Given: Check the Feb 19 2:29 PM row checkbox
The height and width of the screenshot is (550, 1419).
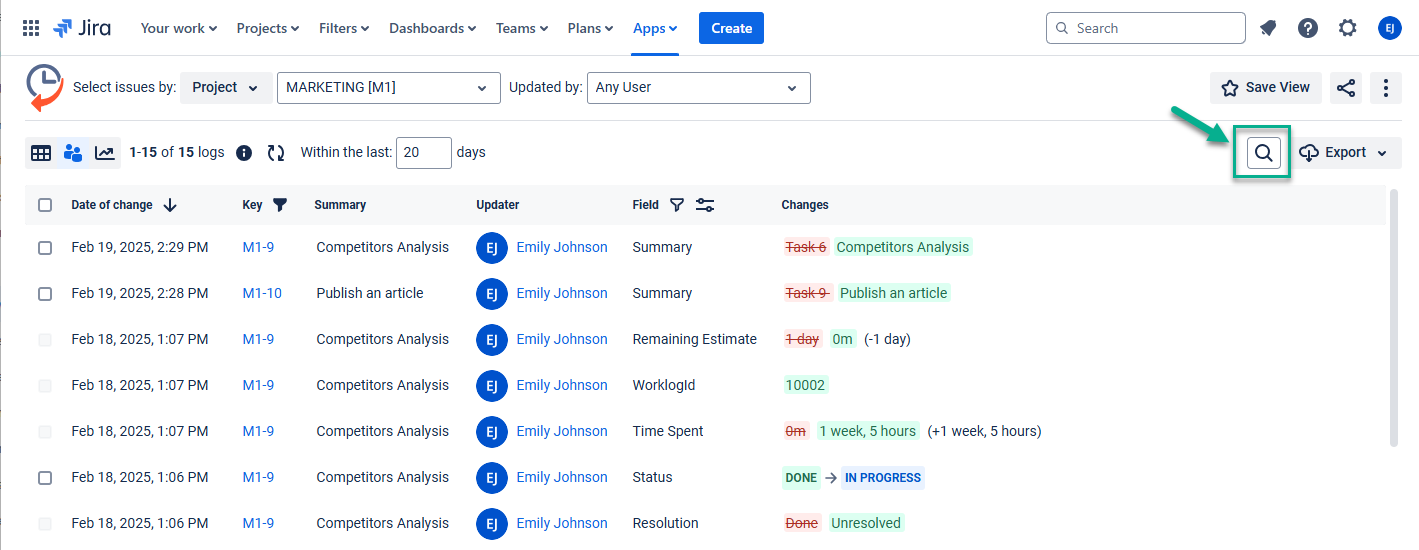Looking at the screenshot, I should click(x=45, y=248).
